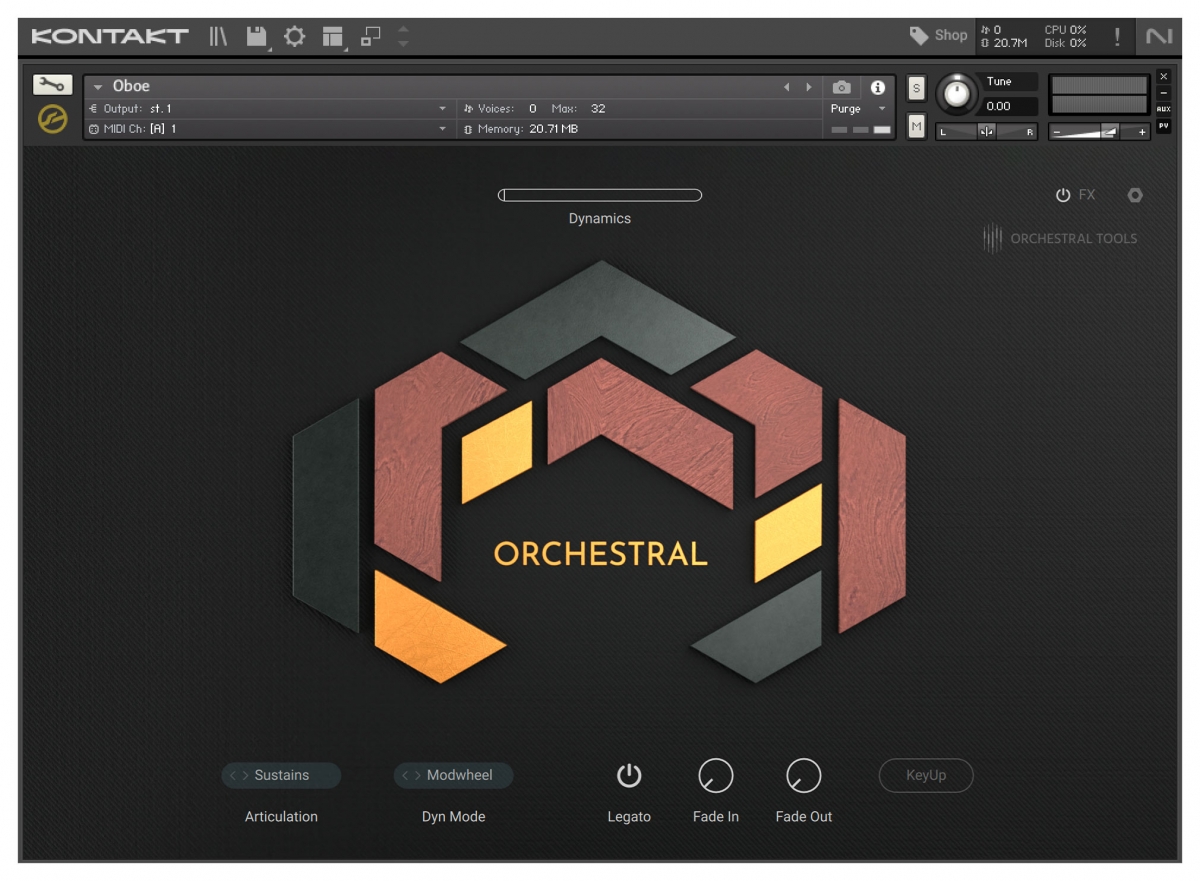This screenshot has height=881, width=1200.
Task: Open instrument edit mode wrench icon
Action: pos(53,85)
